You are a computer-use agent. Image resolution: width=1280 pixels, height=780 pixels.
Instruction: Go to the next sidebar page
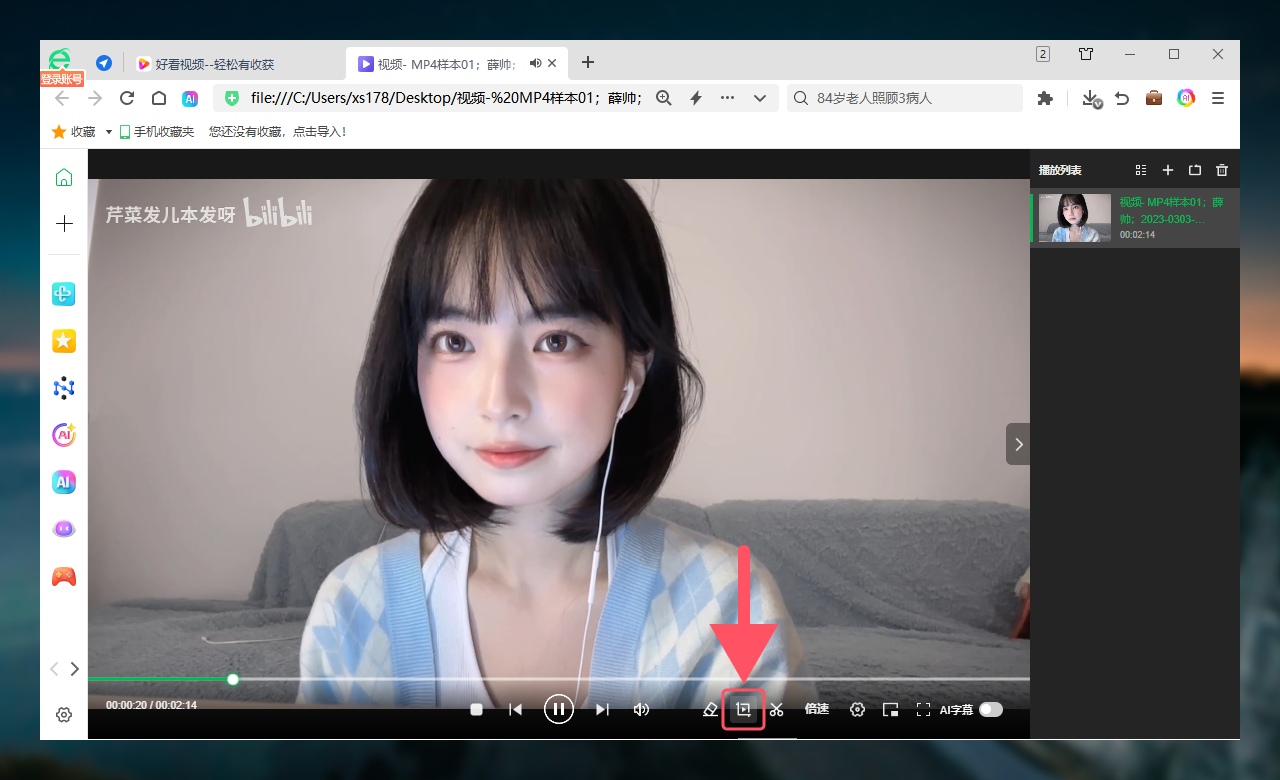74,669
